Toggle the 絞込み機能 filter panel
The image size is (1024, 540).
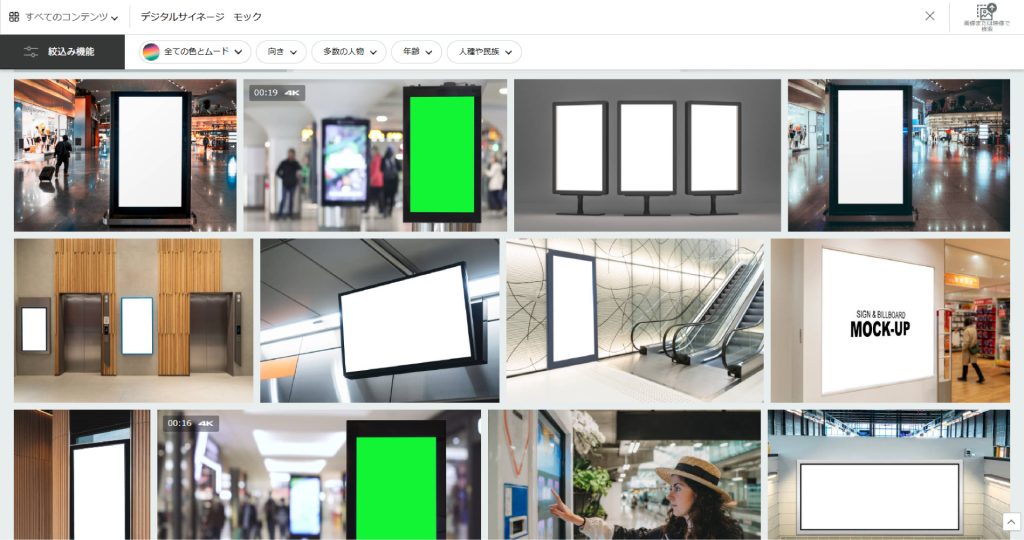pos(62,52)
